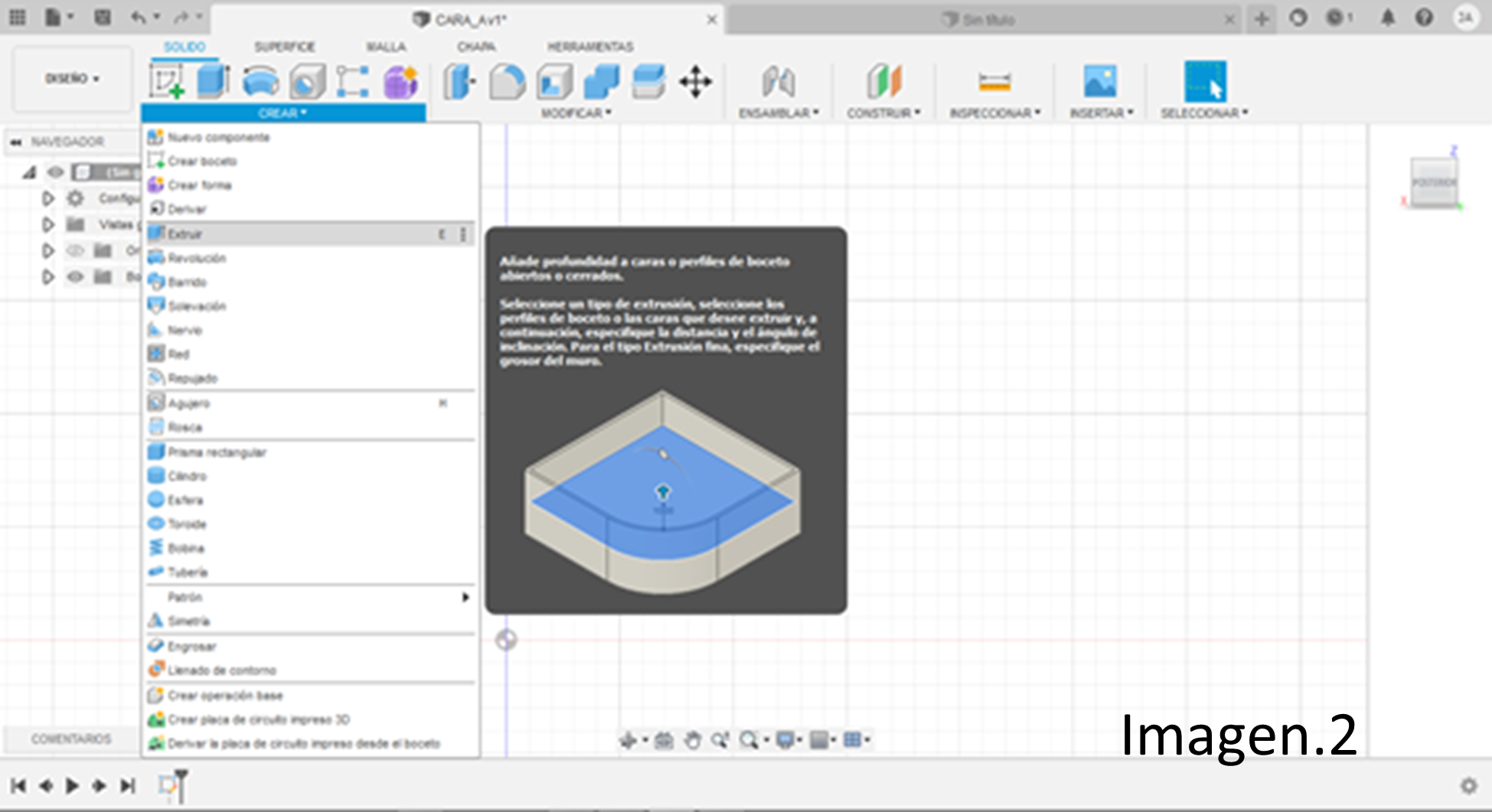Choose Extruir from the Crear menu

185,234
